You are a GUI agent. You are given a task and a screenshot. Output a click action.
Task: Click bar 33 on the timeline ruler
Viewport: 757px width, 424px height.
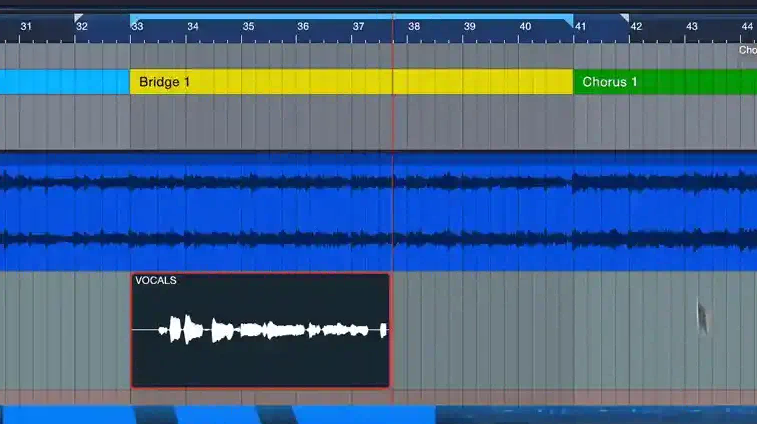pyautogui.click(x=137, y=27)
